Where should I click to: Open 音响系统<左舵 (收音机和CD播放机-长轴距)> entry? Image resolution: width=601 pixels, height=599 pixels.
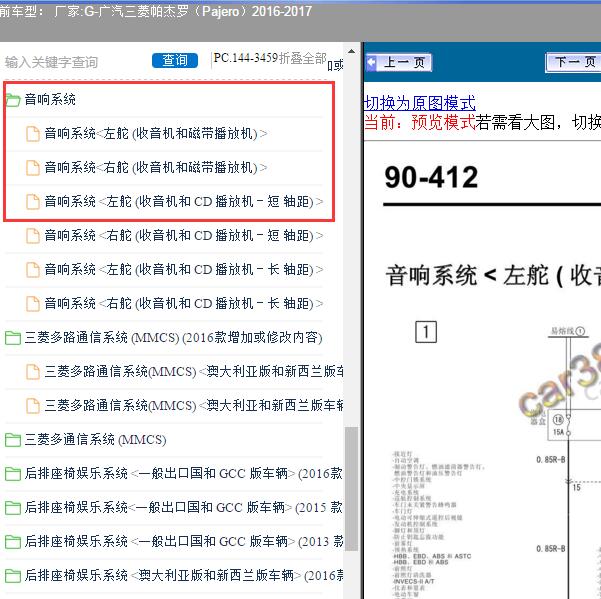pos(184,269)
